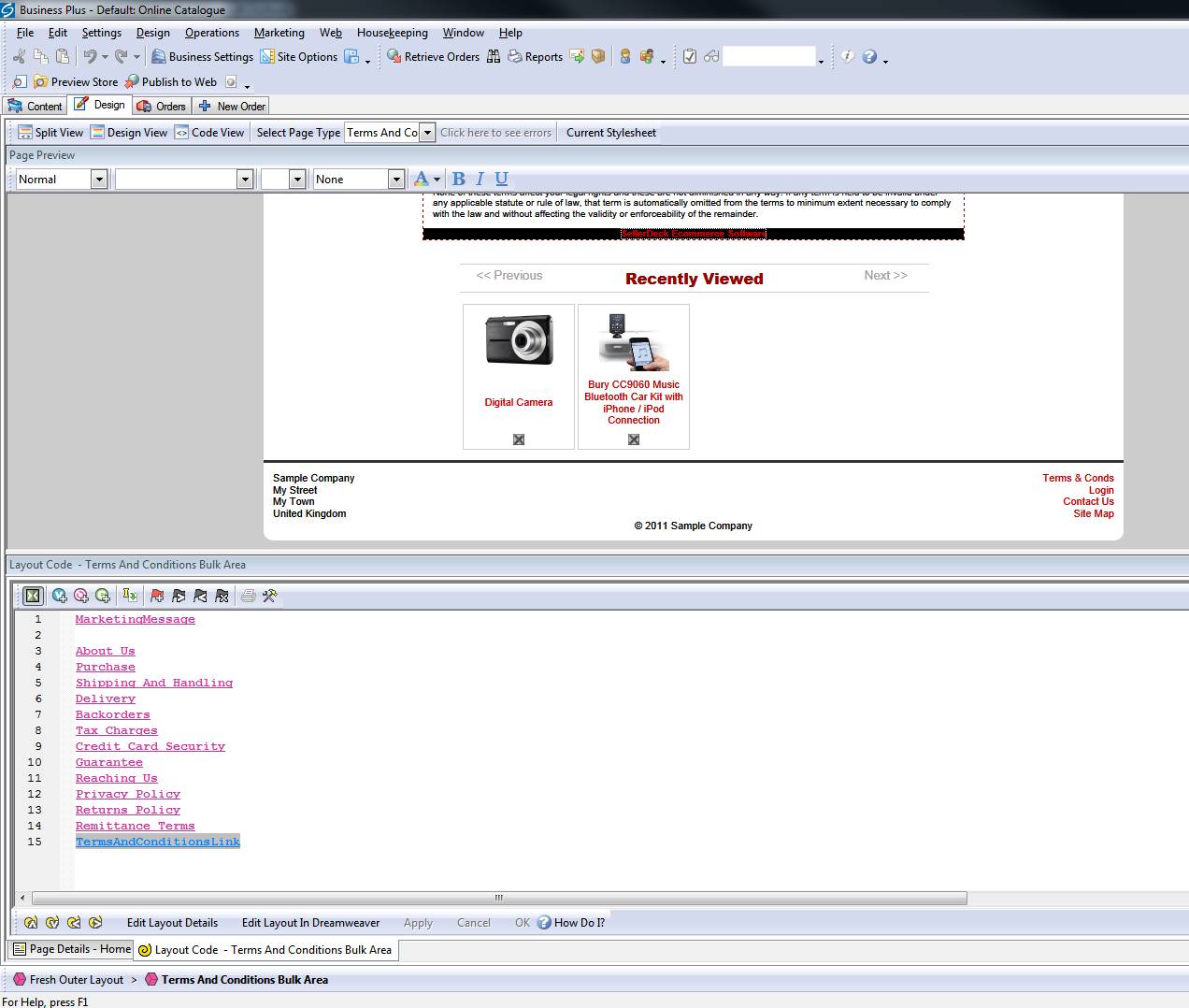1189x1008 pixels.
Task: Click the Retrieve Orders toolbar icon
Action: point(394,57)
